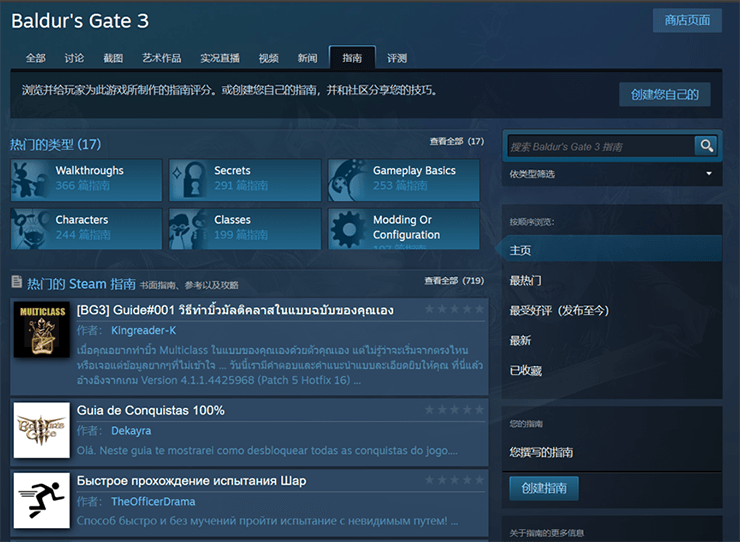Click the star rating of Guia de Conquistas
740x542 pixels.
[x=454, y=410]
